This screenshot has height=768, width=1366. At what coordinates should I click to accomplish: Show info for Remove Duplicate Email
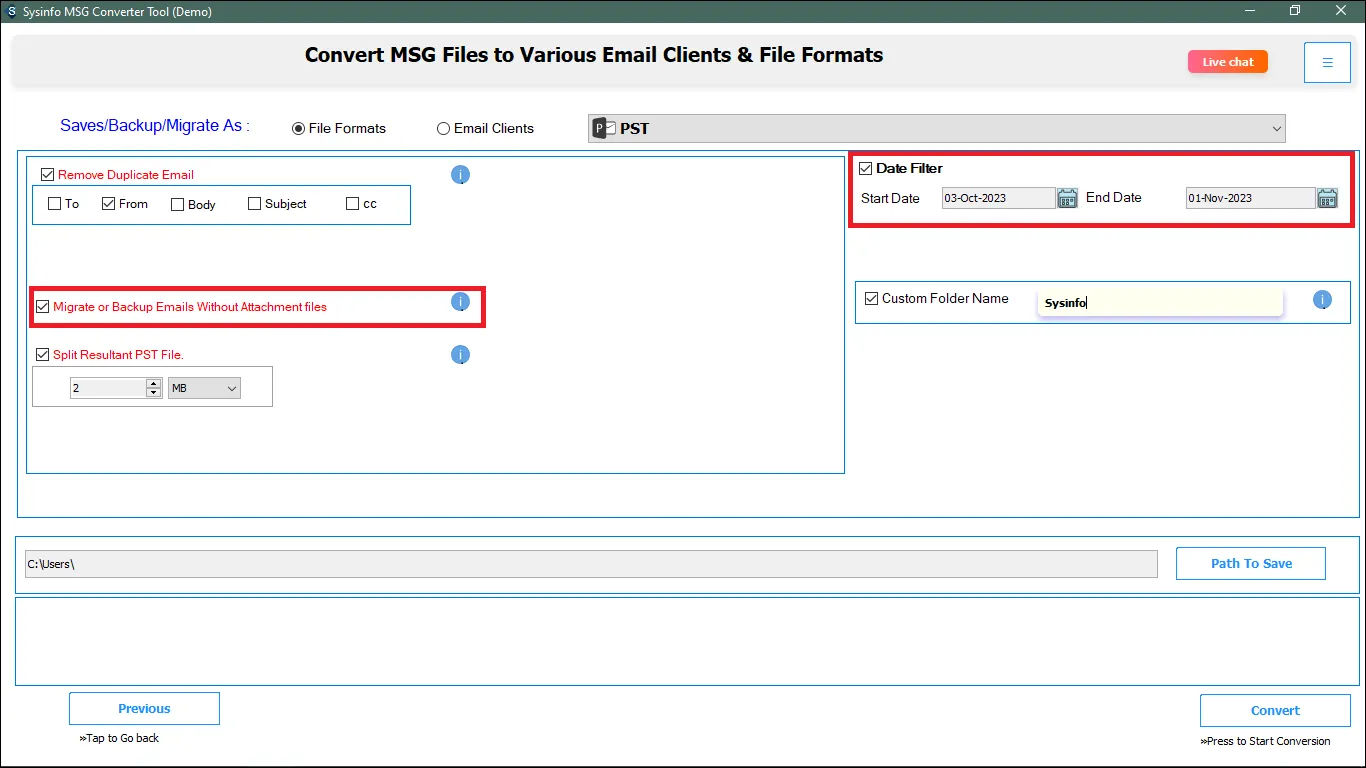(x=460, y=175)
